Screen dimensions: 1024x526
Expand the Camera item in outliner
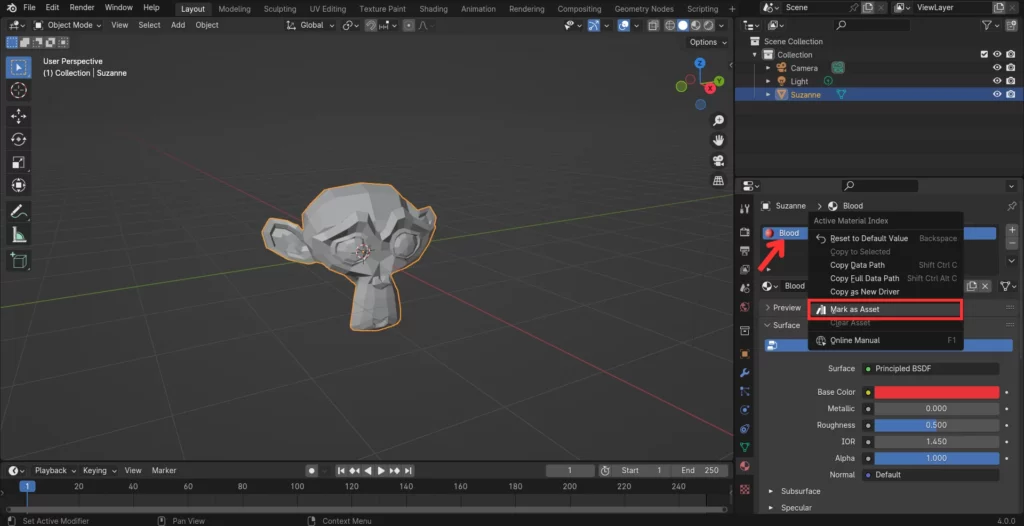click(768, 68)
